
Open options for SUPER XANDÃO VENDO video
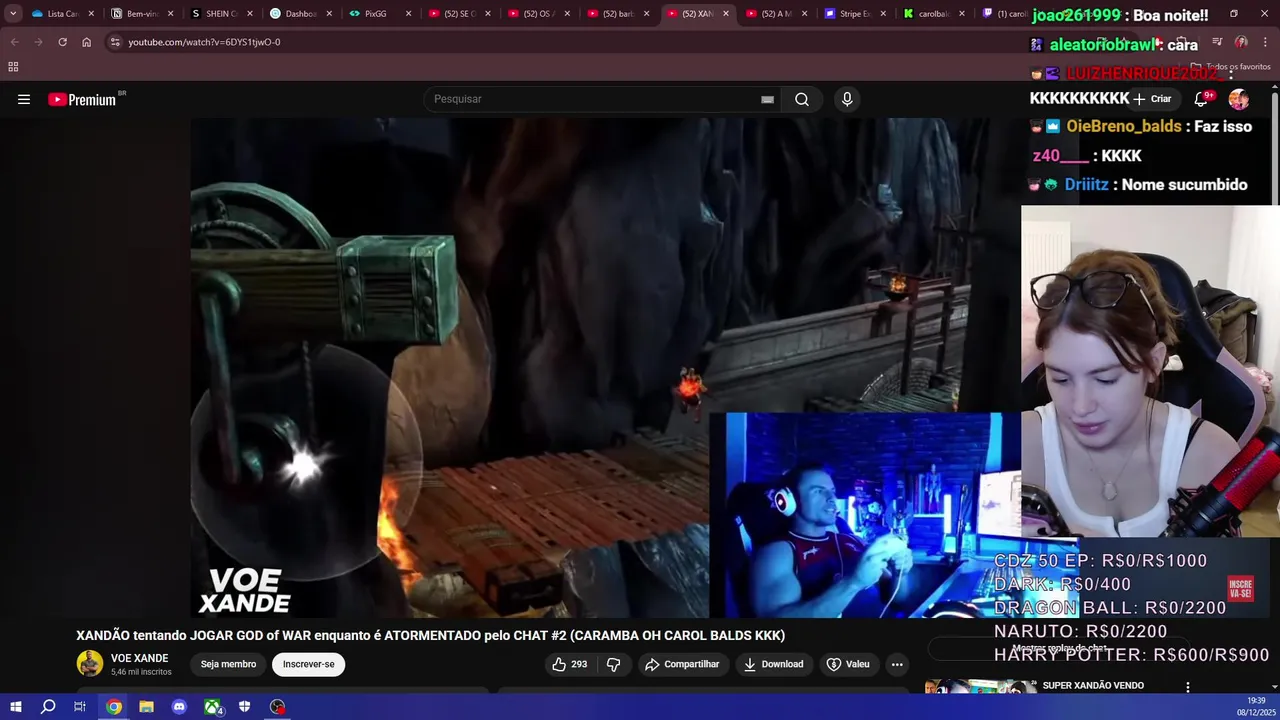pyautogui.click(x=1187, y=687)
